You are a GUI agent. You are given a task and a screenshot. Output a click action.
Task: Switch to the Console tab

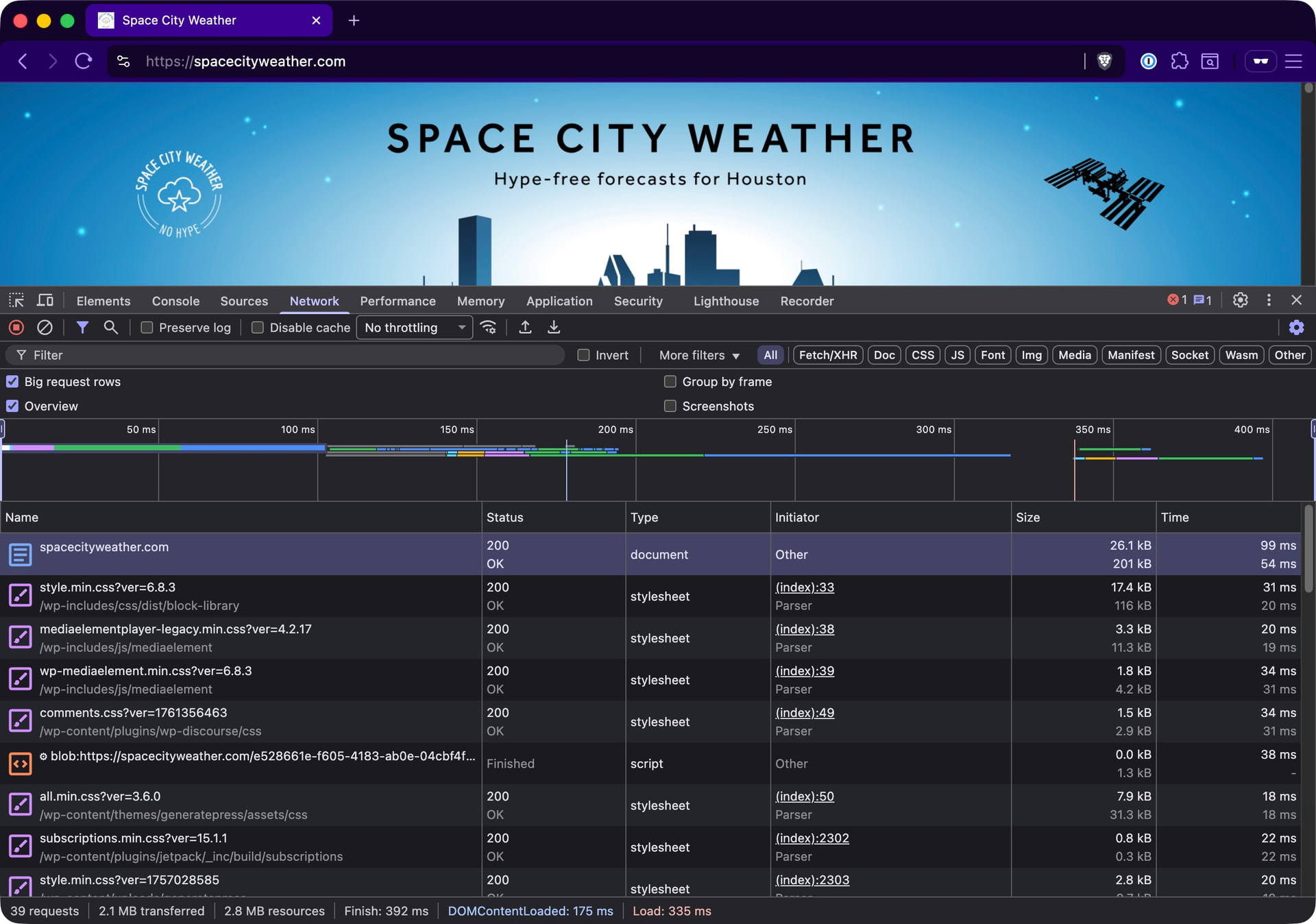click(175, 301)
